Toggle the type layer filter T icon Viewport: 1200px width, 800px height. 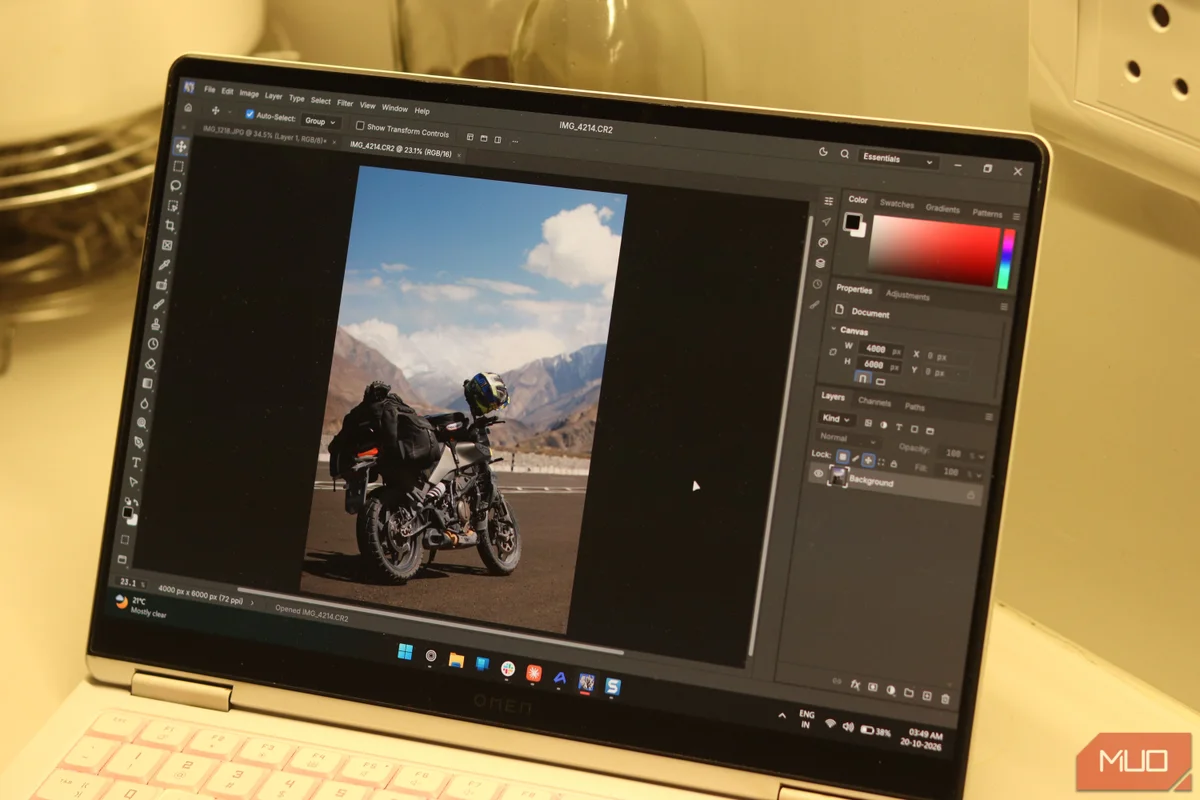point(898,427)
